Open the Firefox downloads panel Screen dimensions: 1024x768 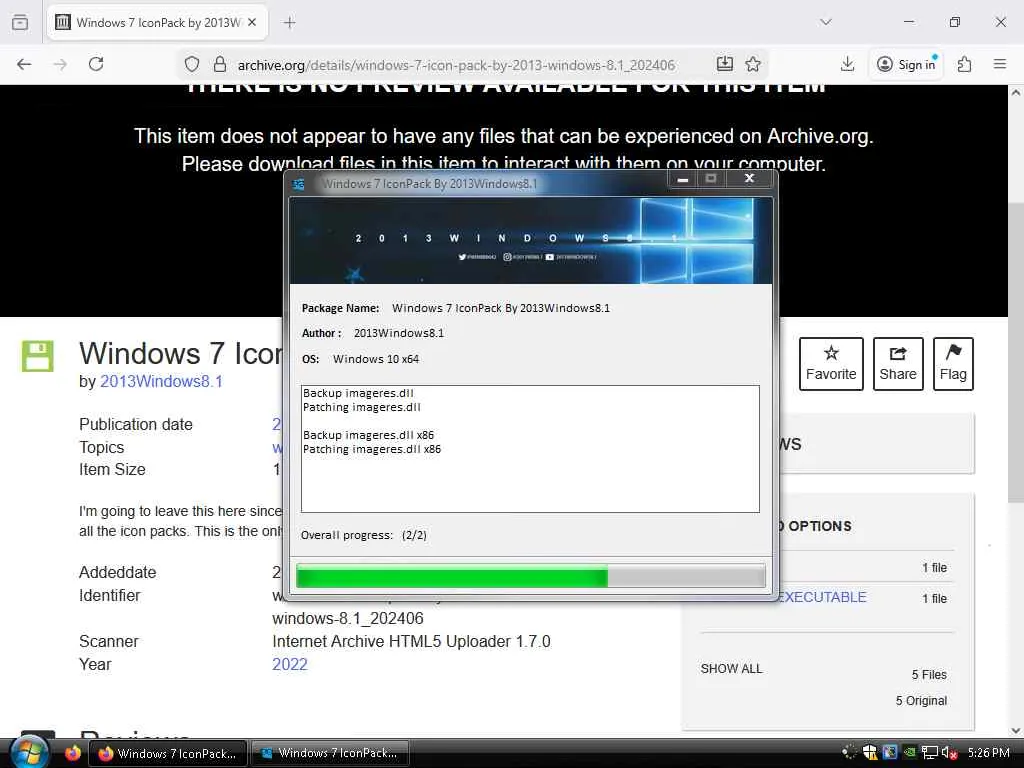pos(847,64)
